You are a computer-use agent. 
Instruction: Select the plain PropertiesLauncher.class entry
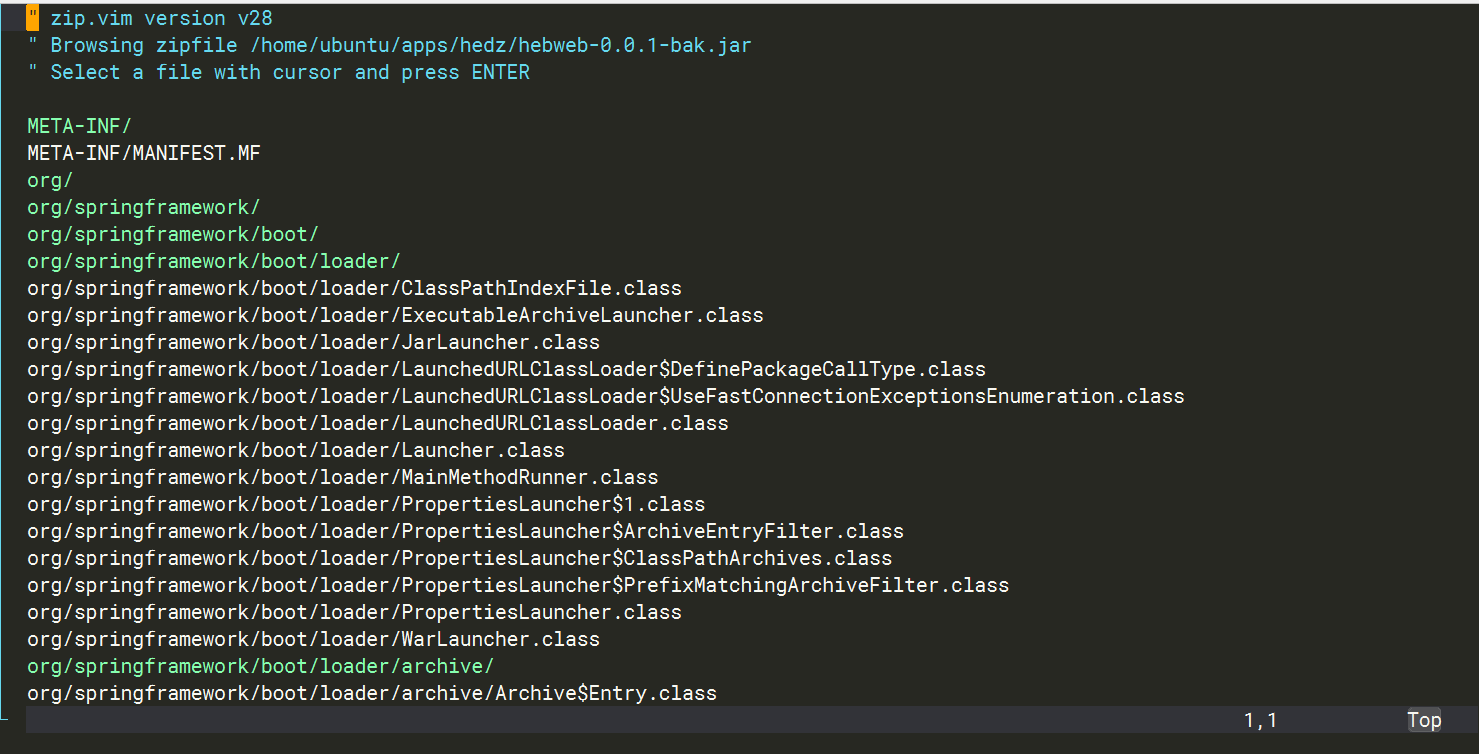[x=354, y=612]
